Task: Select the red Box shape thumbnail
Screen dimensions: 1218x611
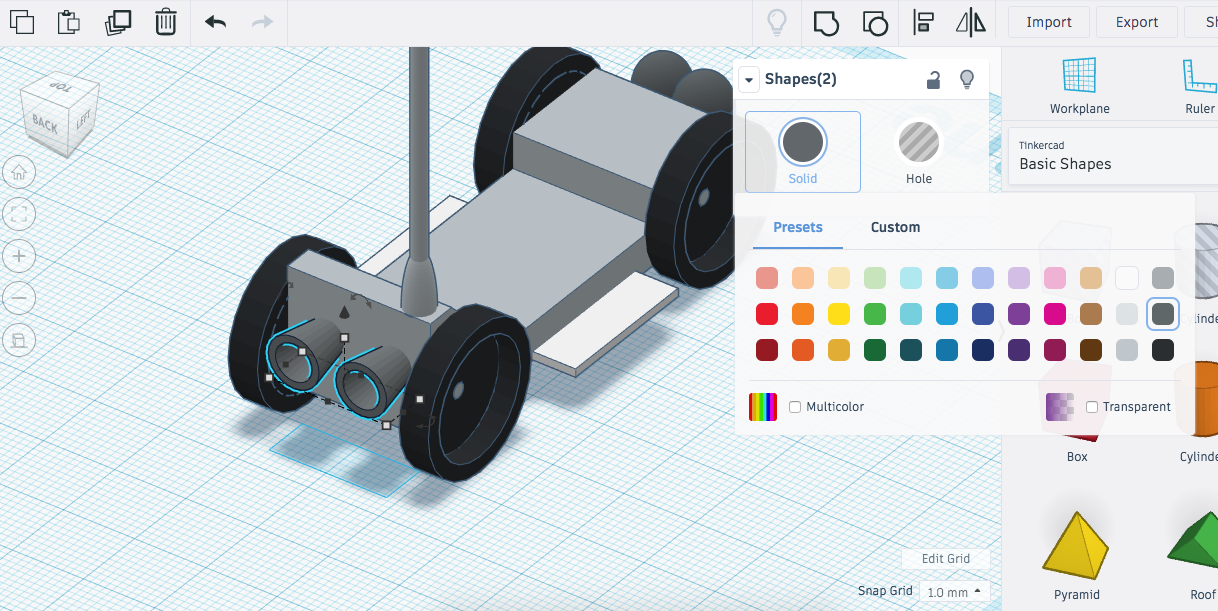Action: click(1076, 437)
